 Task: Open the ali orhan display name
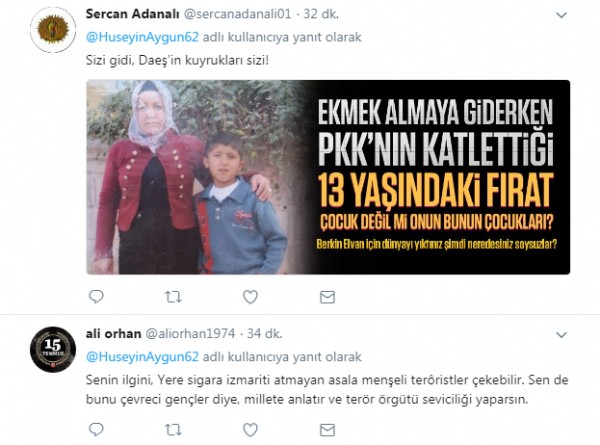(113, 334)
